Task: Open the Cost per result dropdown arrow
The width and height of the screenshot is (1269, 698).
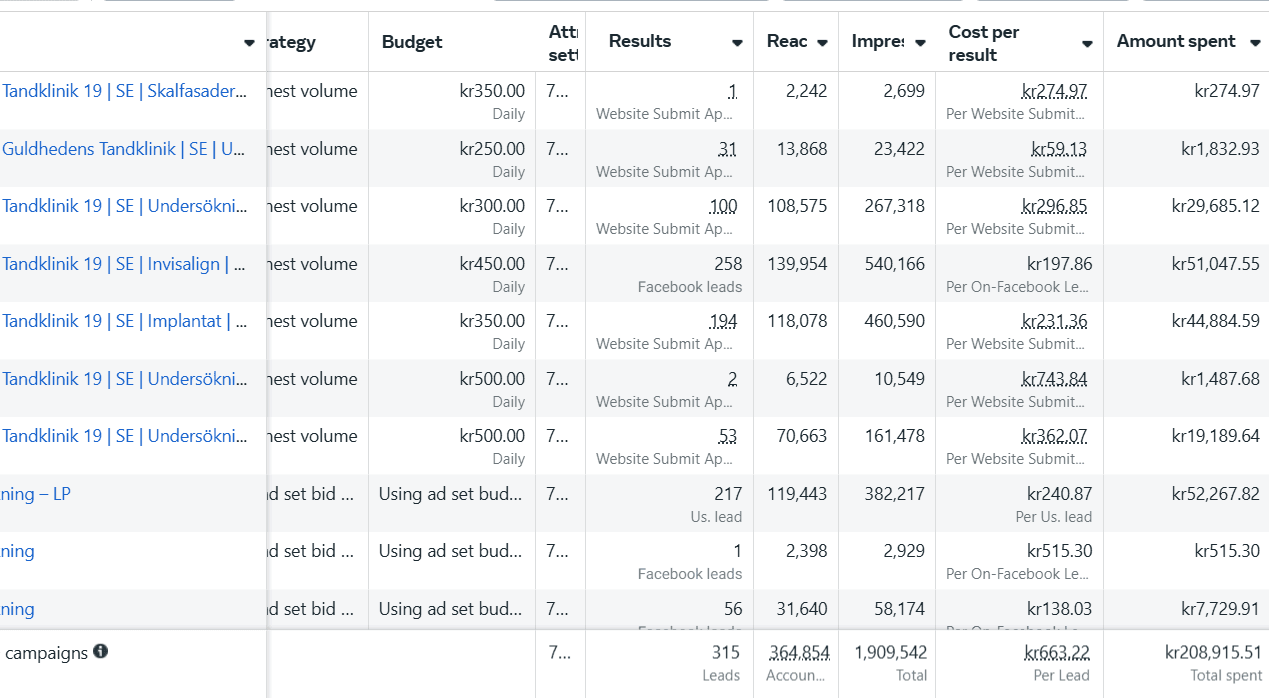Action: tap(1087, 44)
